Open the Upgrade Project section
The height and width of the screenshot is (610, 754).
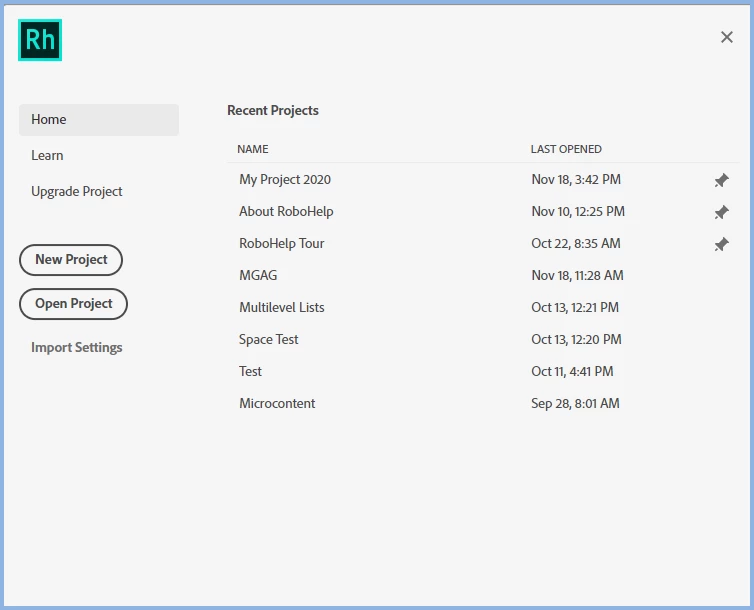pos(76,191)
